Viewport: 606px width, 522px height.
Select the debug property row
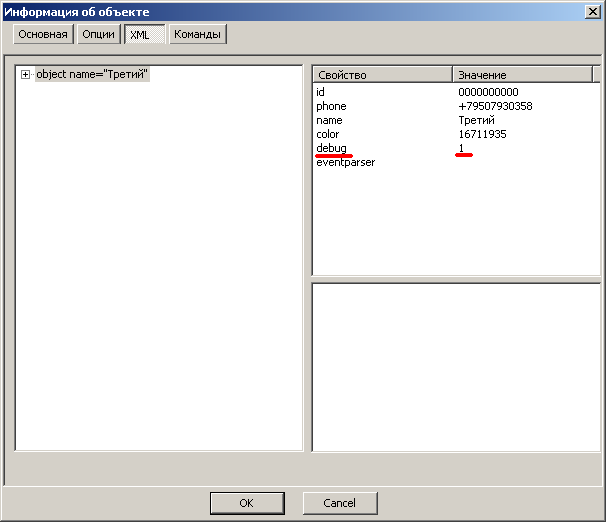pos(456,148)
